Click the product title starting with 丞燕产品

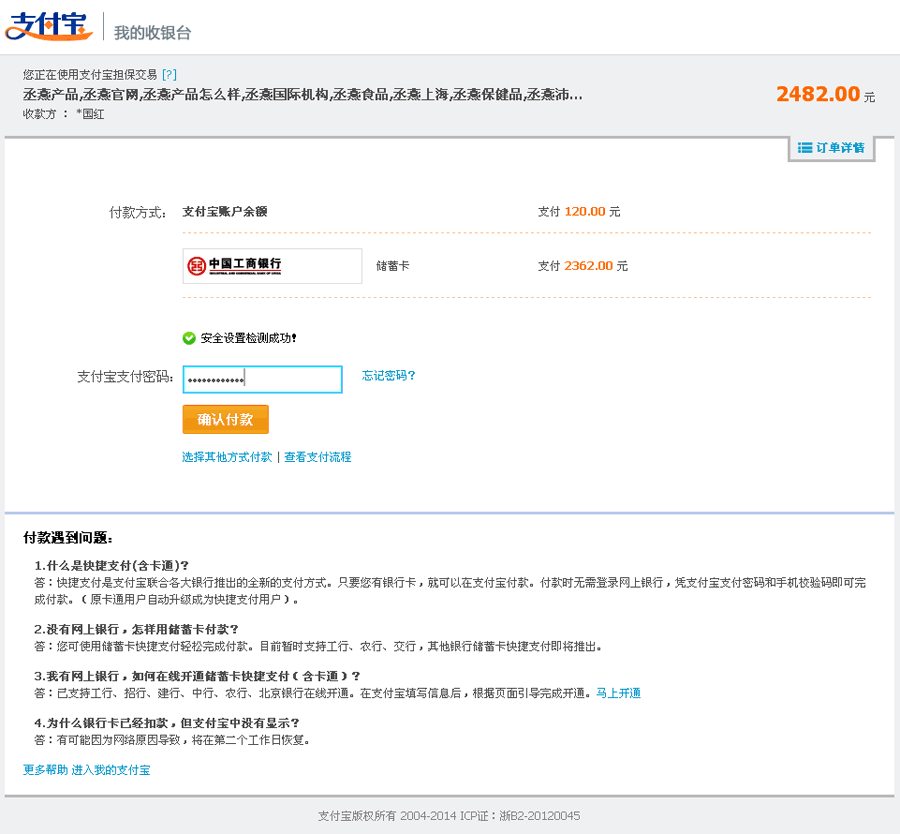click(x=302, y=94)
